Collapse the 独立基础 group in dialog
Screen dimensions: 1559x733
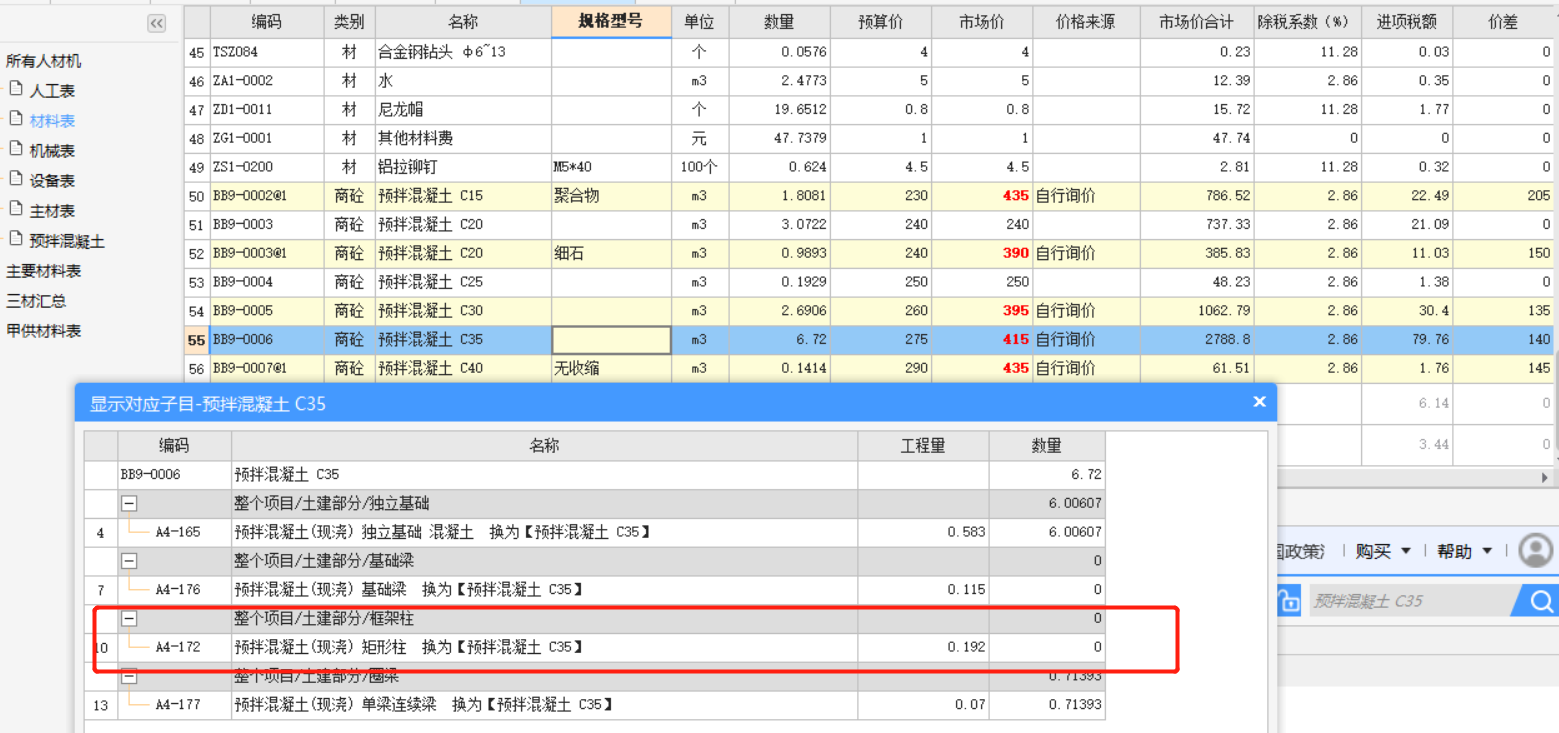click(129, 504)
